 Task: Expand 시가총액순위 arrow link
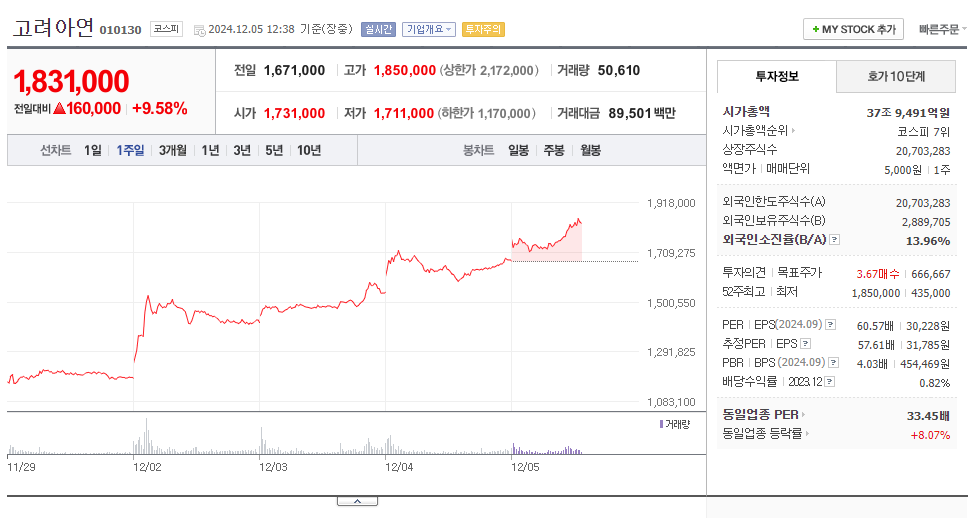pos(793,131)
